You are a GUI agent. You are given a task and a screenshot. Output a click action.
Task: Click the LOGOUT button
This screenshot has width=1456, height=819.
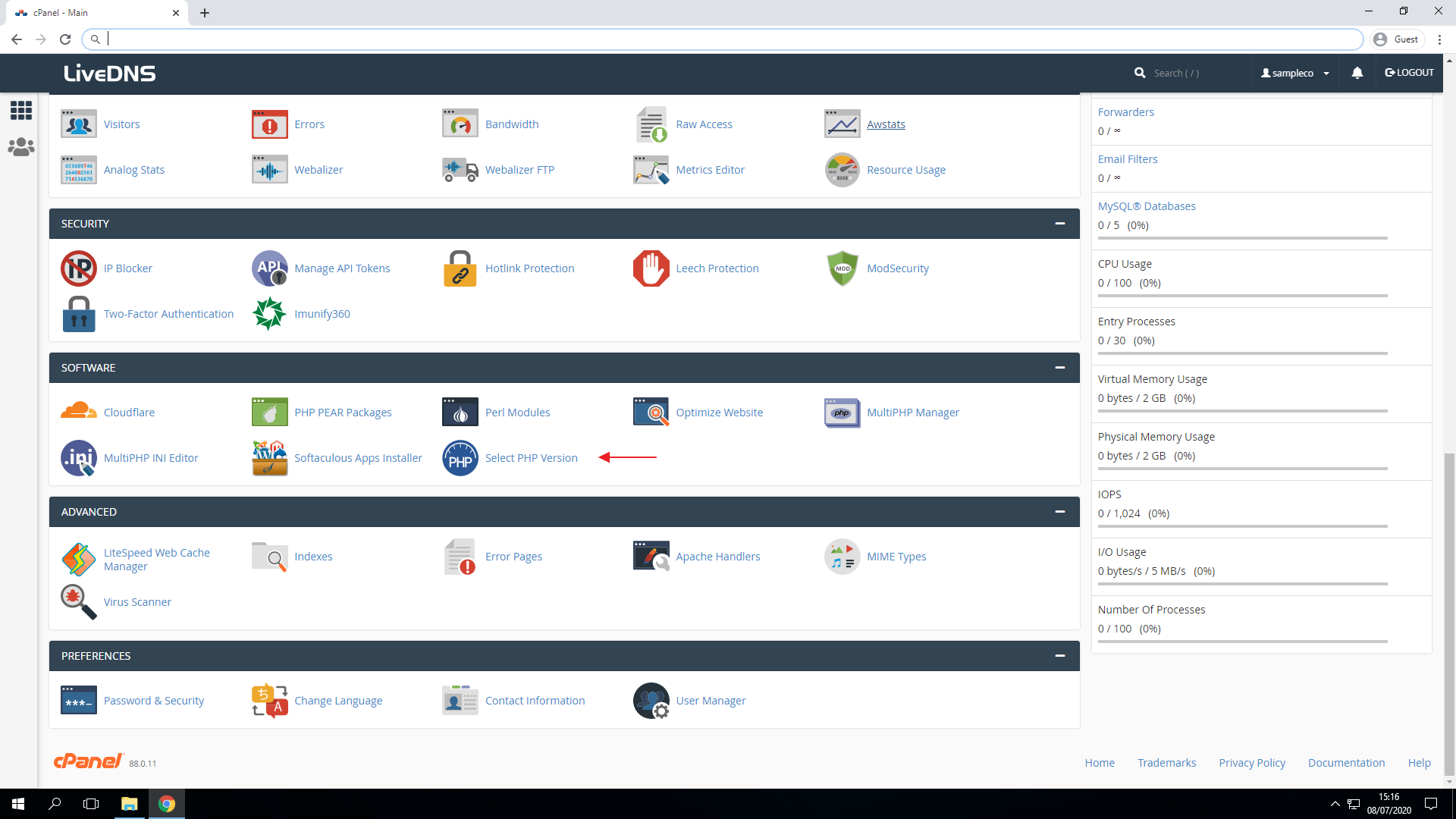click(1409, 73)
